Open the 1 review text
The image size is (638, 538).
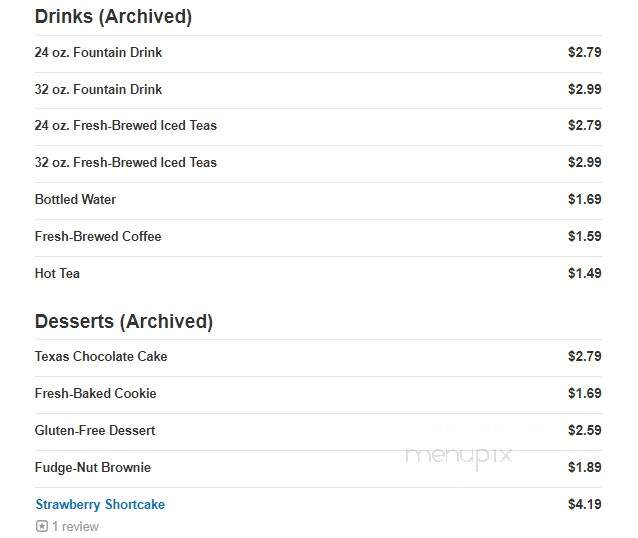75,526
